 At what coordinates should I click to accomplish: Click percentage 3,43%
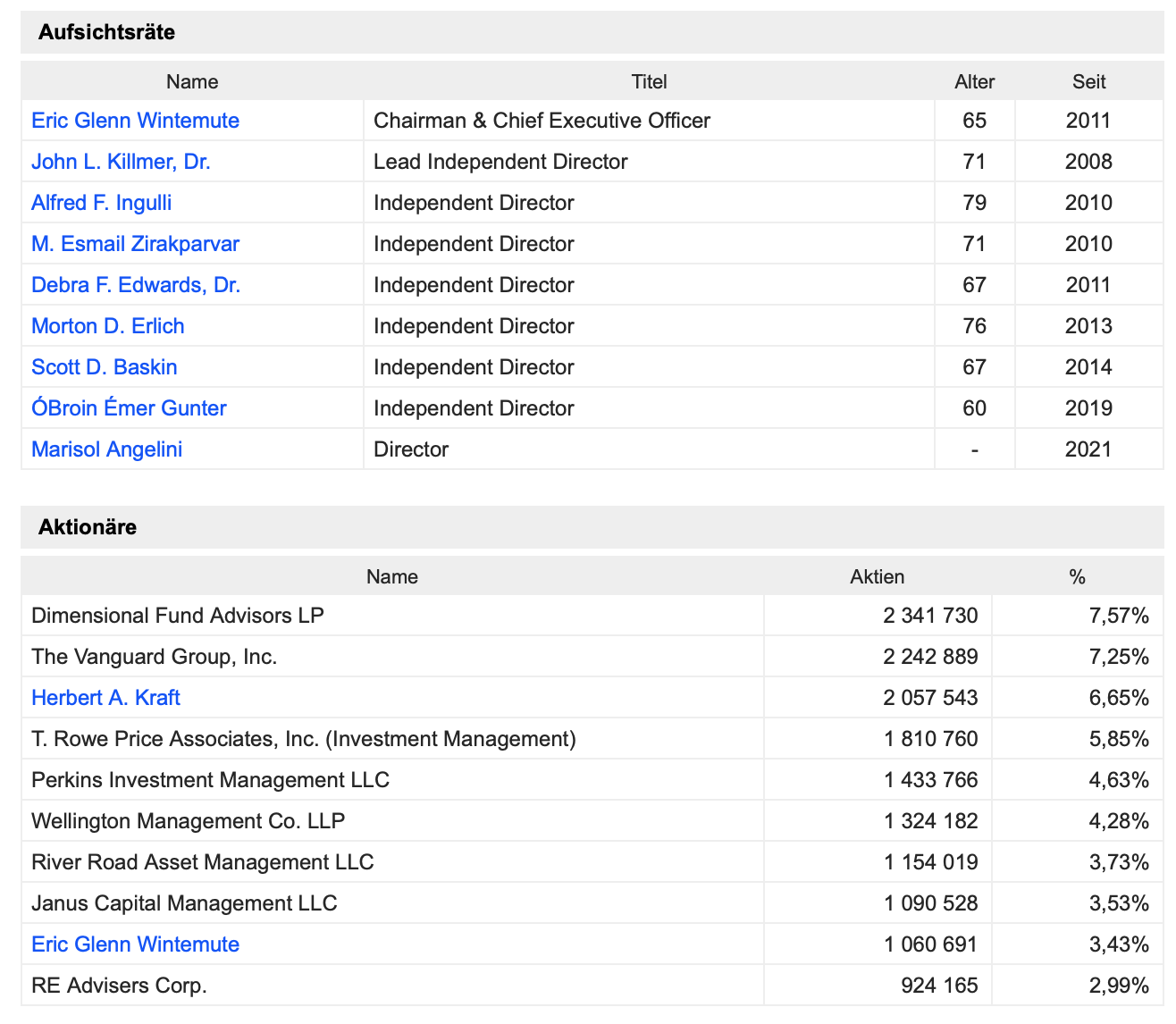[x=1119, y=944]
